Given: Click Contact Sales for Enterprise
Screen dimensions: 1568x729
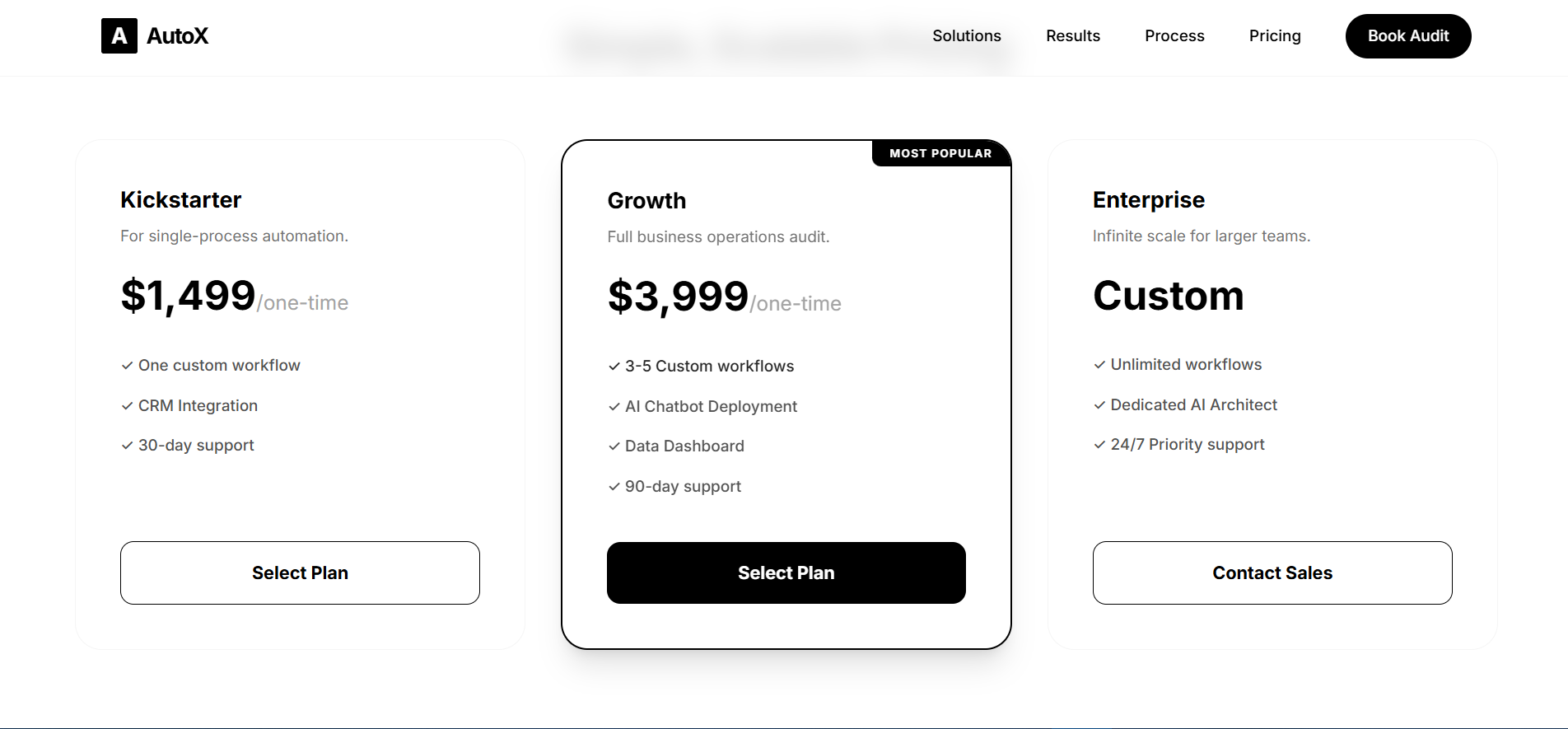Looking at the screenshot, I should [1272, 572].
